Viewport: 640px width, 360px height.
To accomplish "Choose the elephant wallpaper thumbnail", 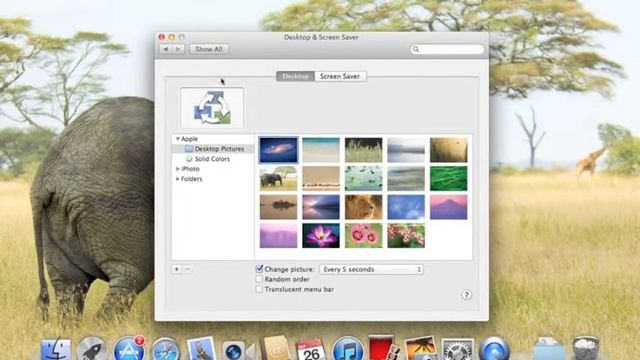I will (x=278, y=178).
